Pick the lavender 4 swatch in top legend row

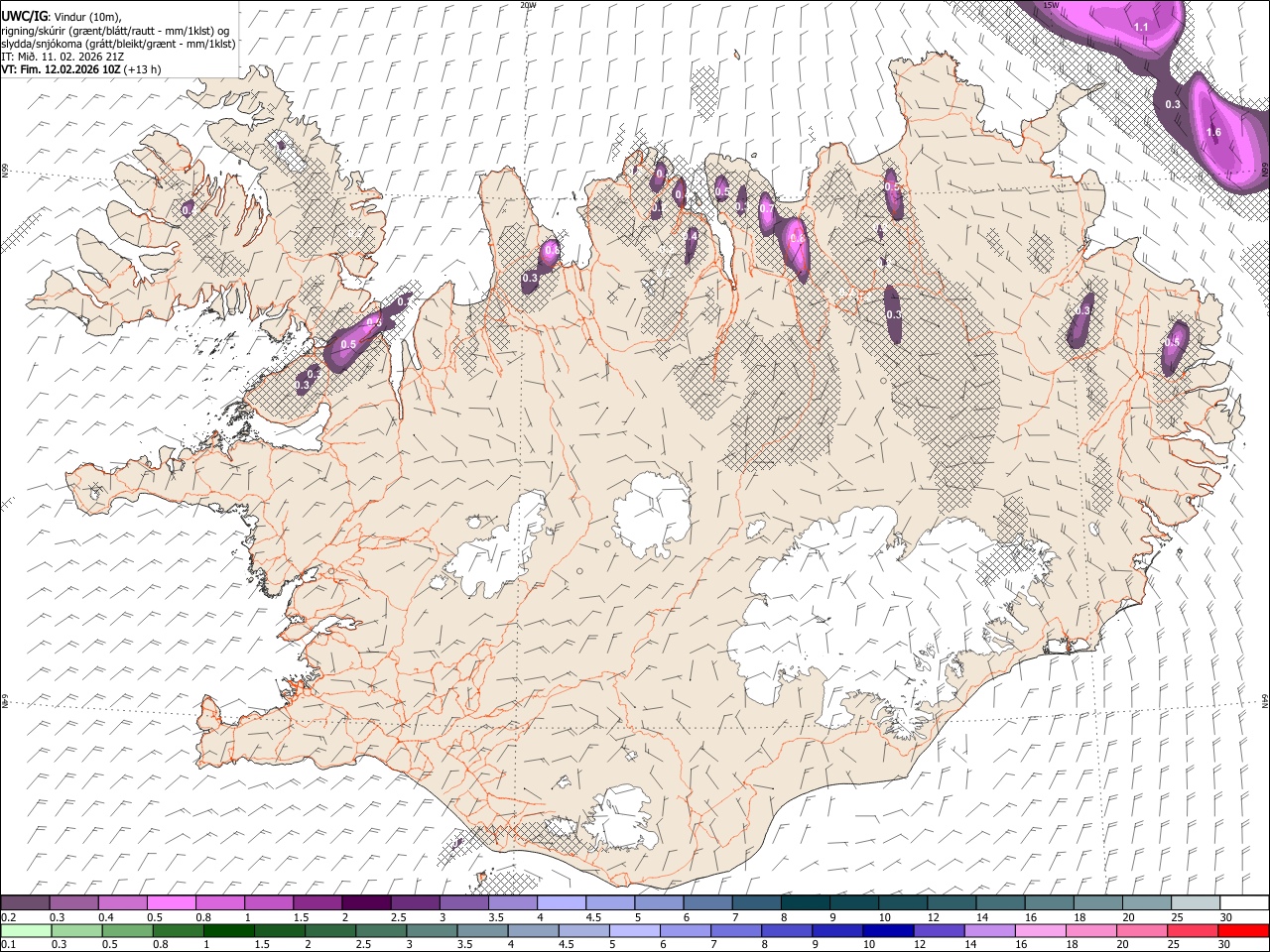pos(562,902)
